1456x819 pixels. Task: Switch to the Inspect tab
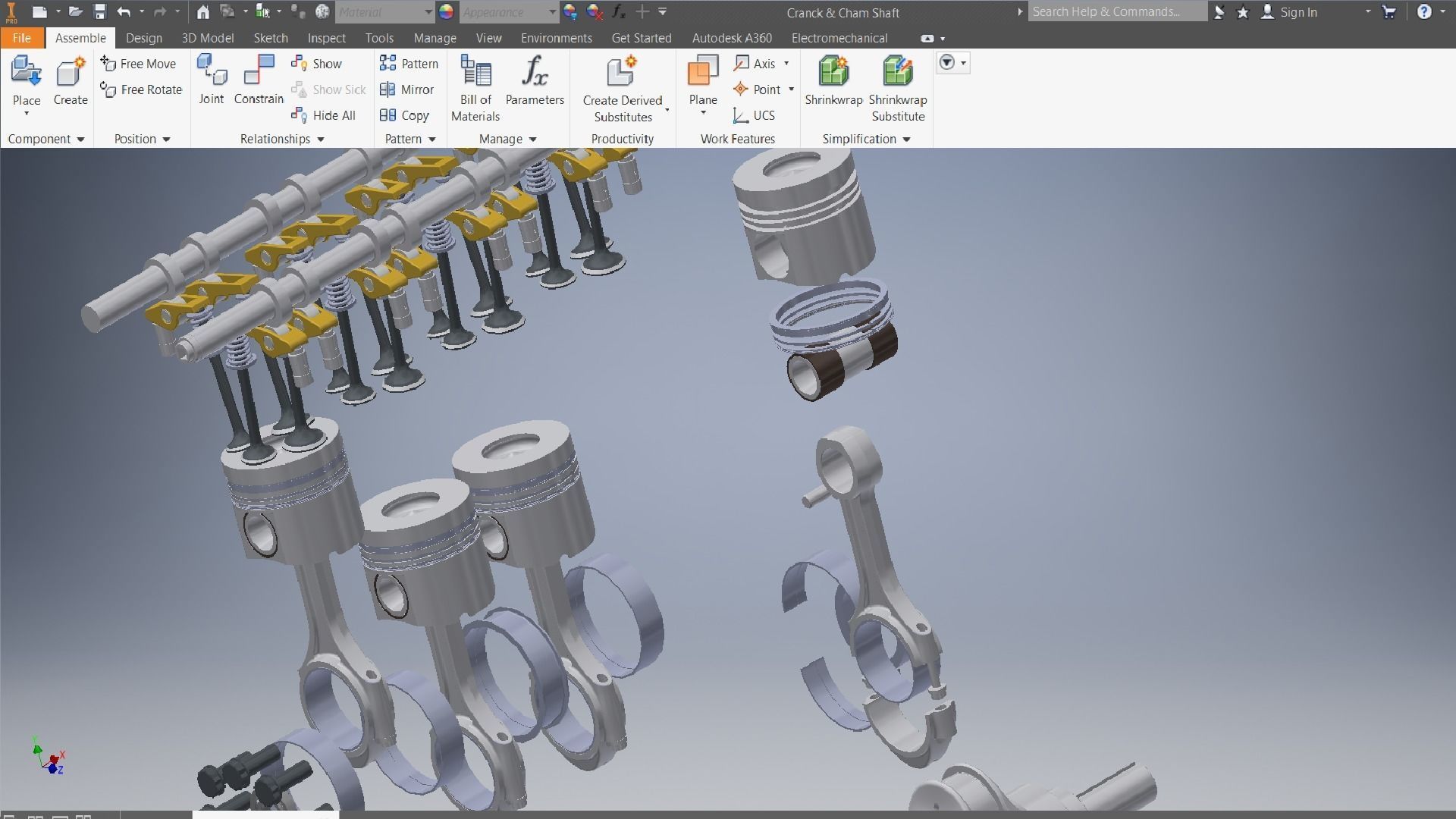click(327, 38)
